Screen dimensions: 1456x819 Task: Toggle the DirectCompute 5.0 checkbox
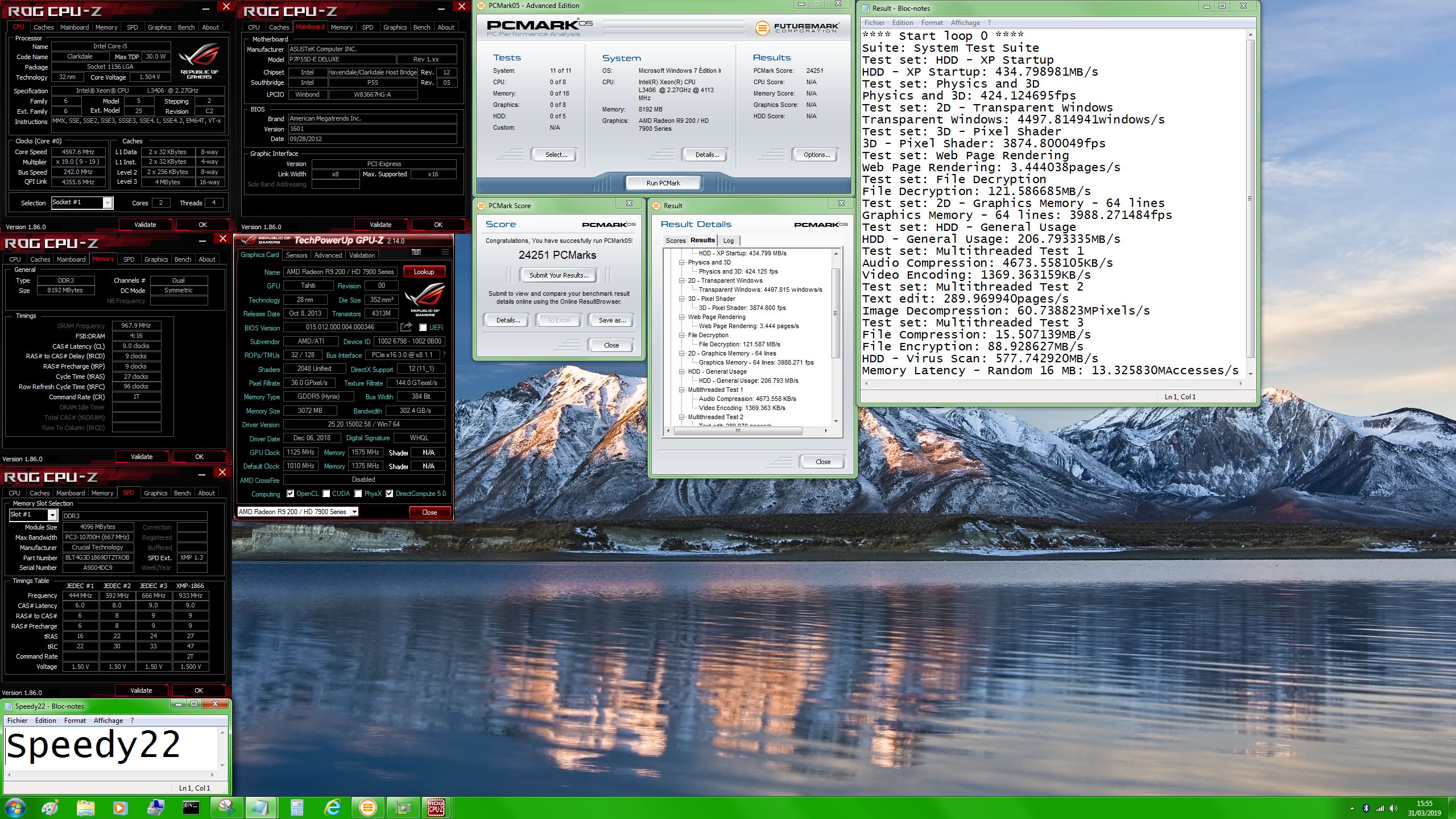(x=389, y=494)
